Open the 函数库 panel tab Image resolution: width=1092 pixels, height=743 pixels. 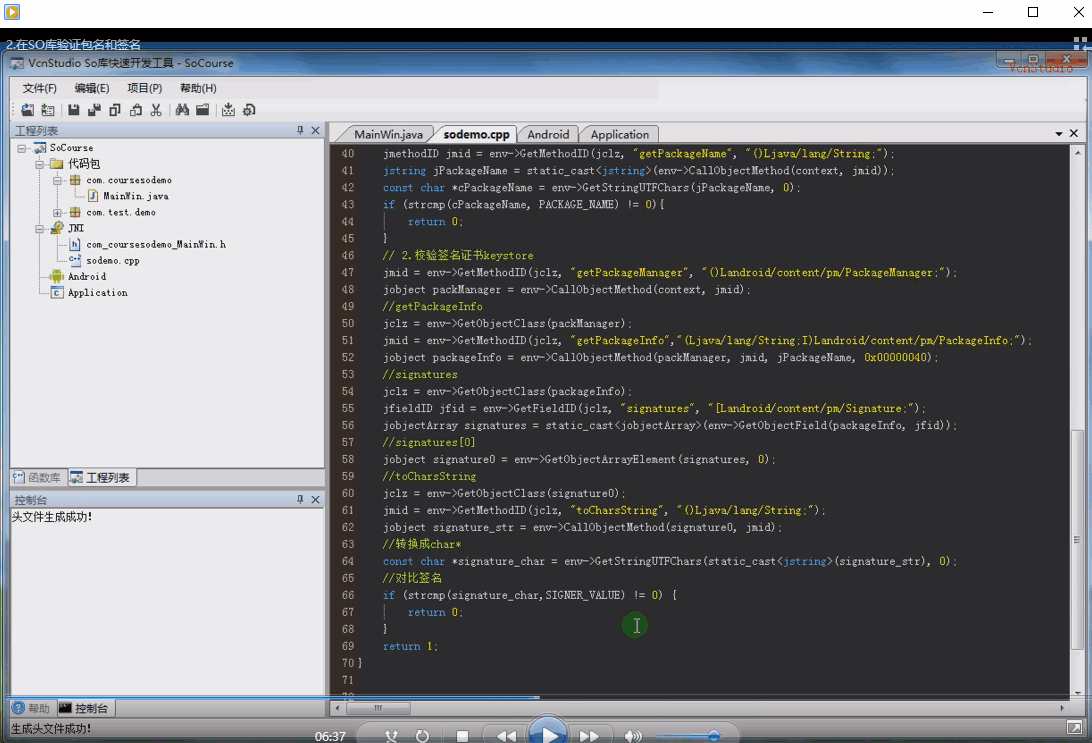(38, 477)
